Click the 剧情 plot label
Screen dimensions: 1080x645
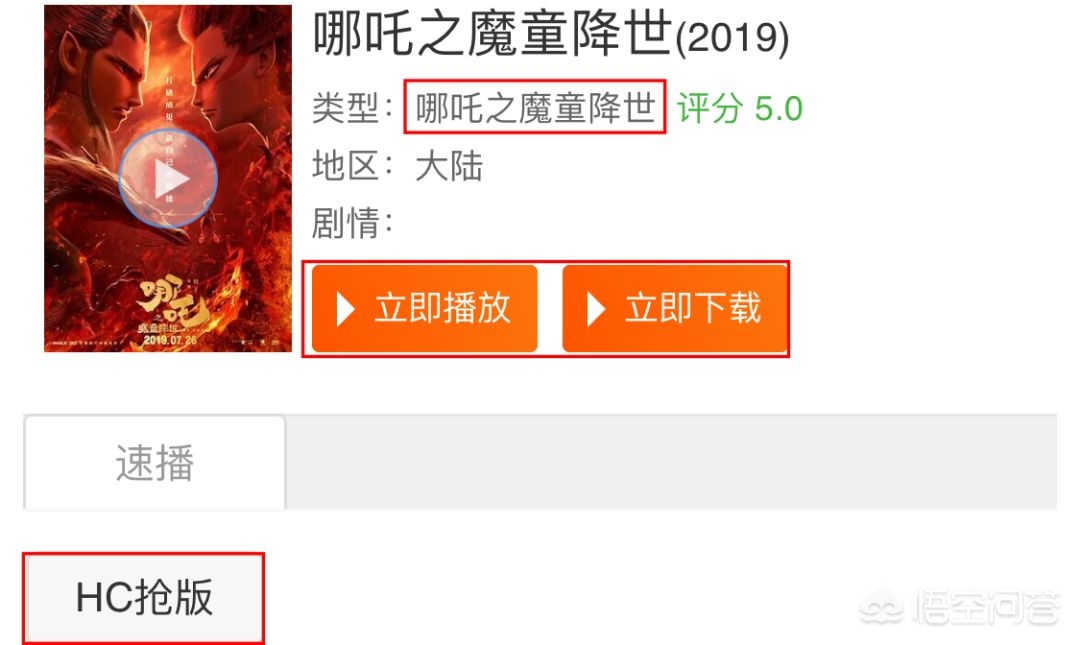352,223
